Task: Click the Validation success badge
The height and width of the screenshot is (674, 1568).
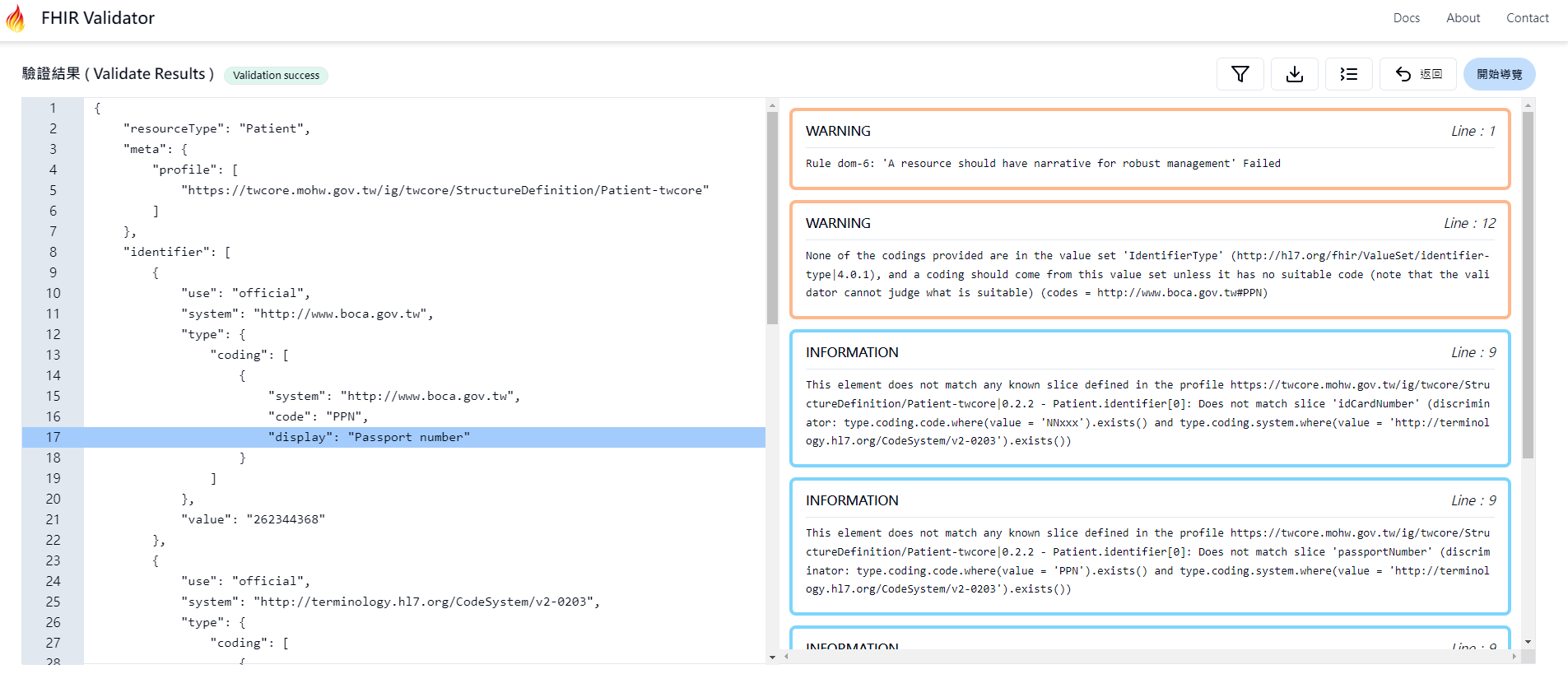Action: (276, 75)
